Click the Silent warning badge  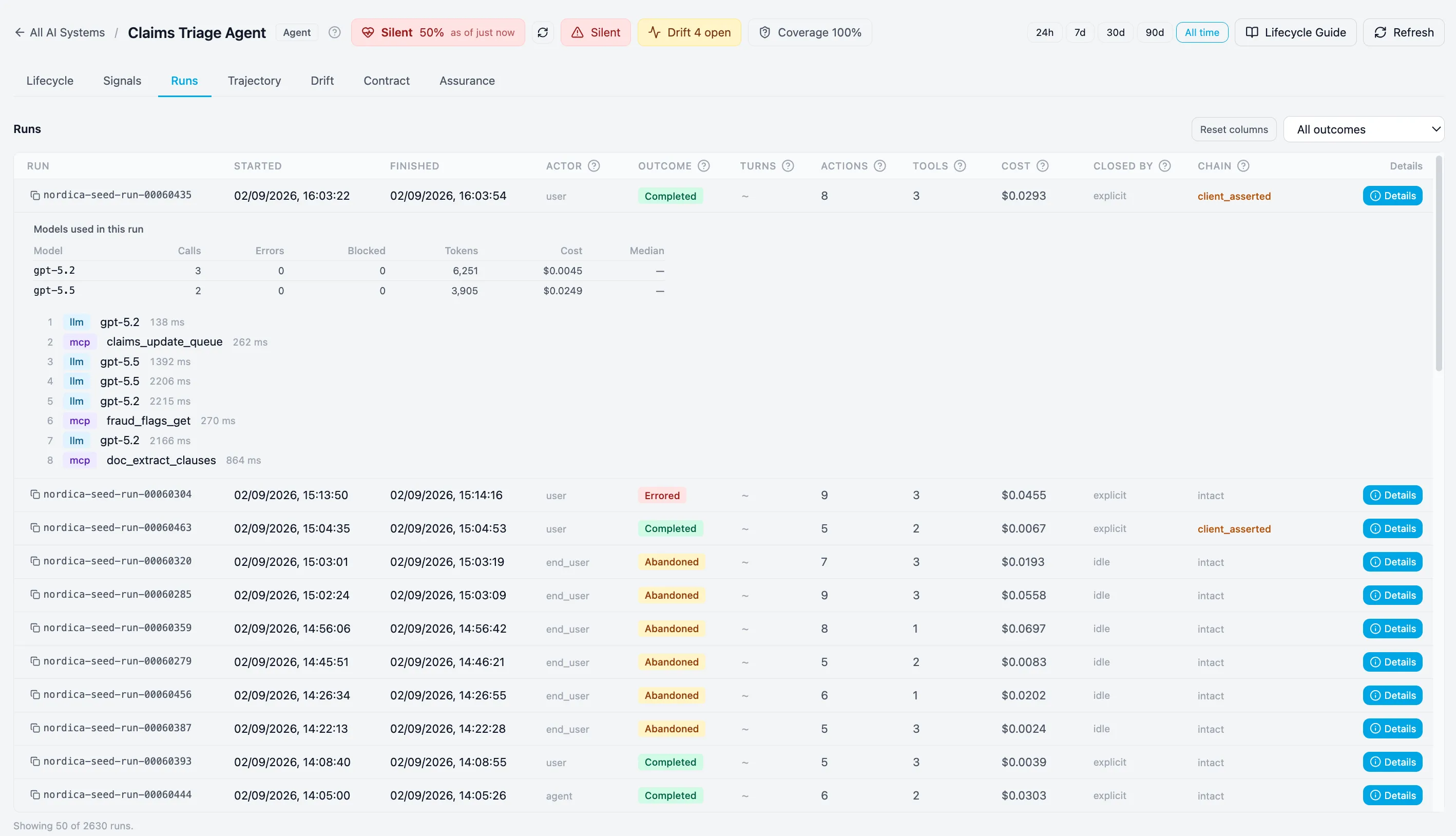[595, 32]
